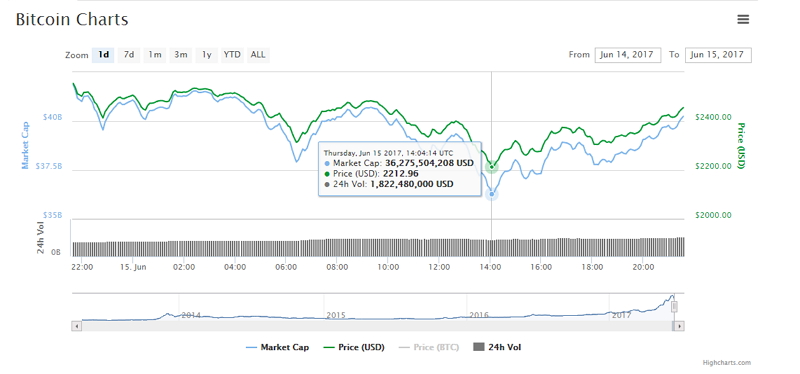Set zoom range to 3m

click(181, 55)
